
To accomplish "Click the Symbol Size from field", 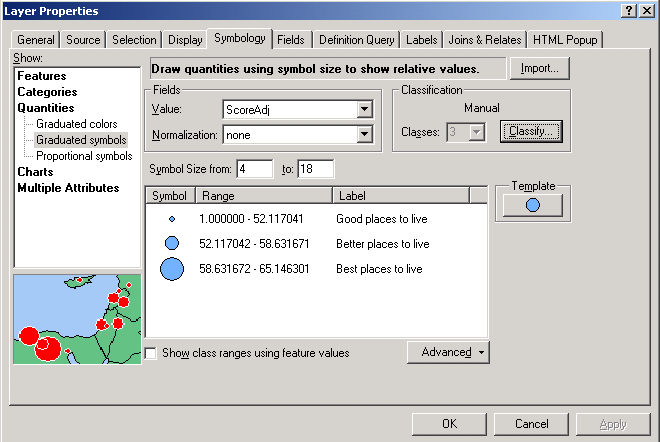I will tap(254, 169).
